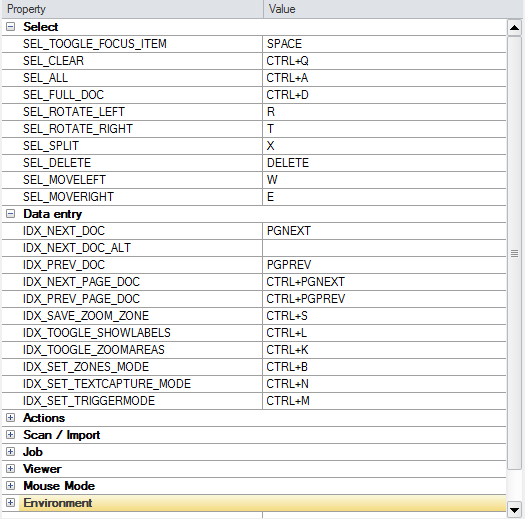Select the IDX_PREV_PAGE_DOC property
Screen dimensions: 525x519
(132, 299)
